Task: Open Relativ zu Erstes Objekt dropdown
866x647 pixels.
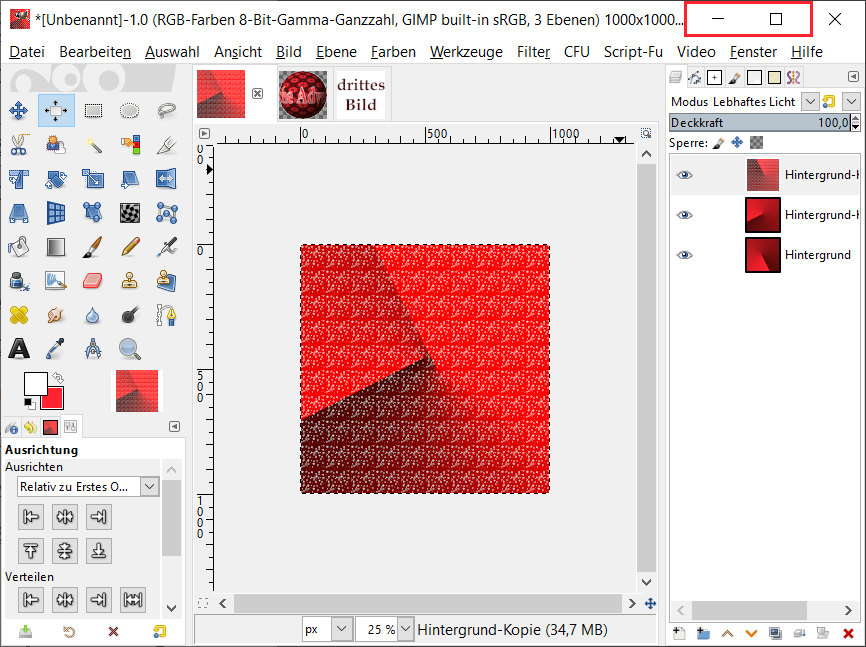Action: pos(88,487)
